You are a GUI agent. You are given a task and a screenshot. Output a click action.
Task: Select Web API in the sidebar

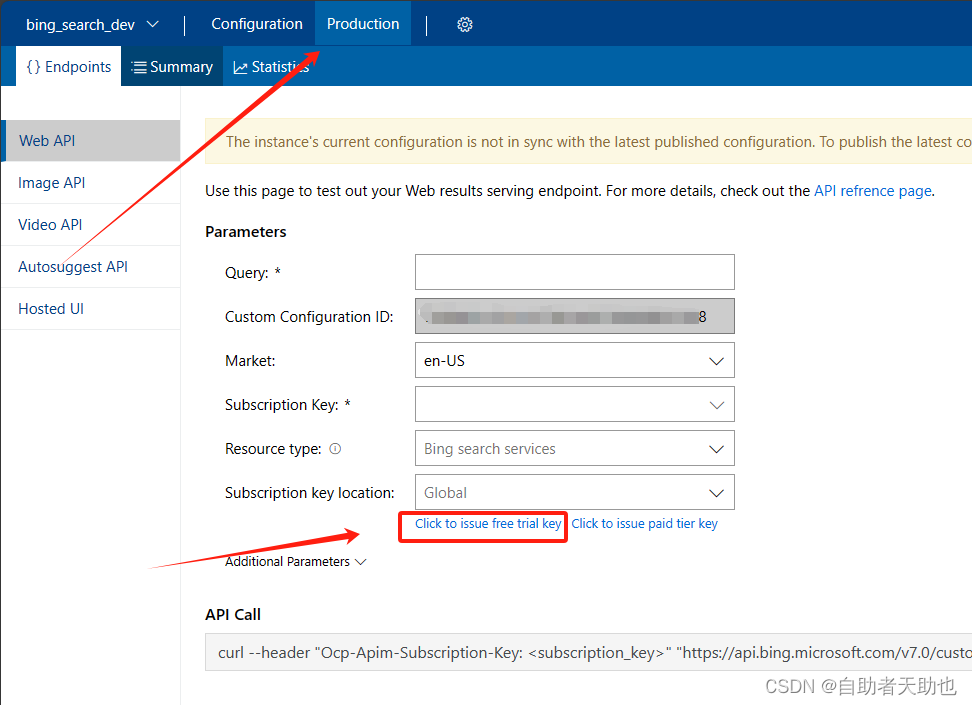point(91,141)
